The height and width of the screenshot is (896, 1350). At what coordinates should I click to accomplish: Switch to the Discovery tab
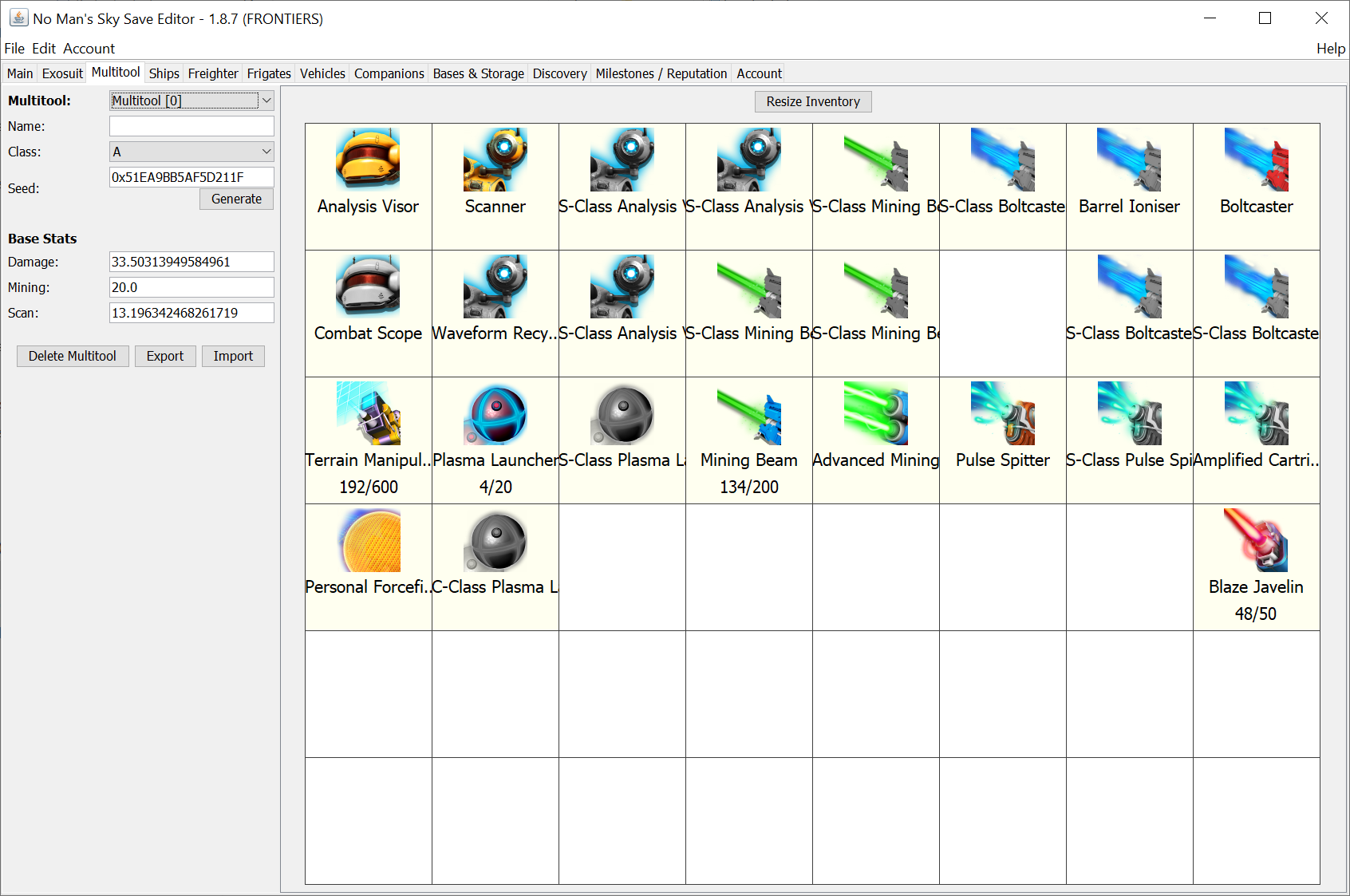(x=559, y=73)
